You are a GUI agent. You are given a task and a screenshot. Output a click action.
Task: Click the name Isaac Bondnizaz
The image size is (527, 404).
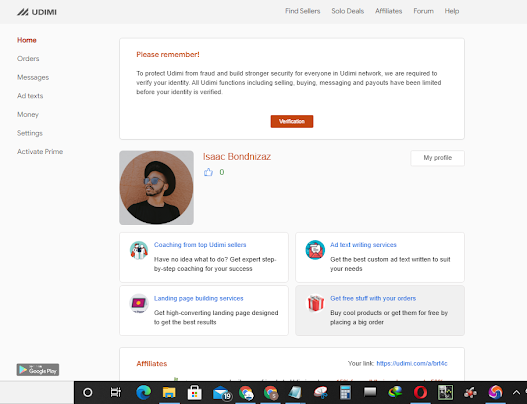click(x=237, y=157)
